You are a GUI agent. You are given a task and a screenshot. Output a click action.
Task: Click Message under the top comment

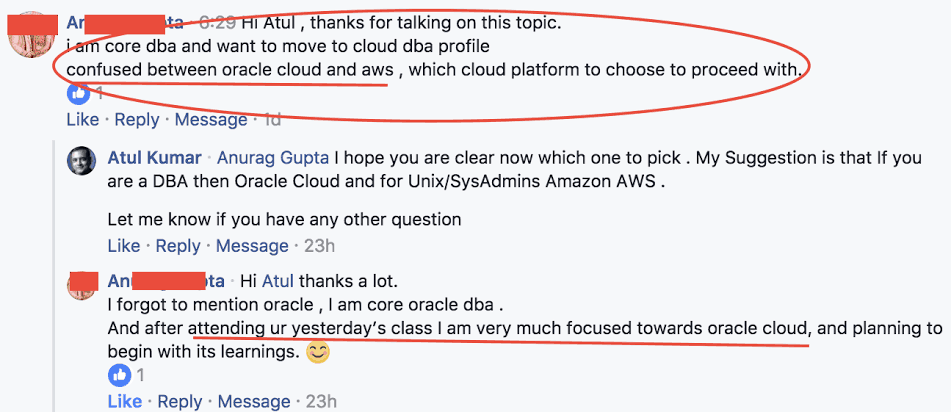coord(209,120)
